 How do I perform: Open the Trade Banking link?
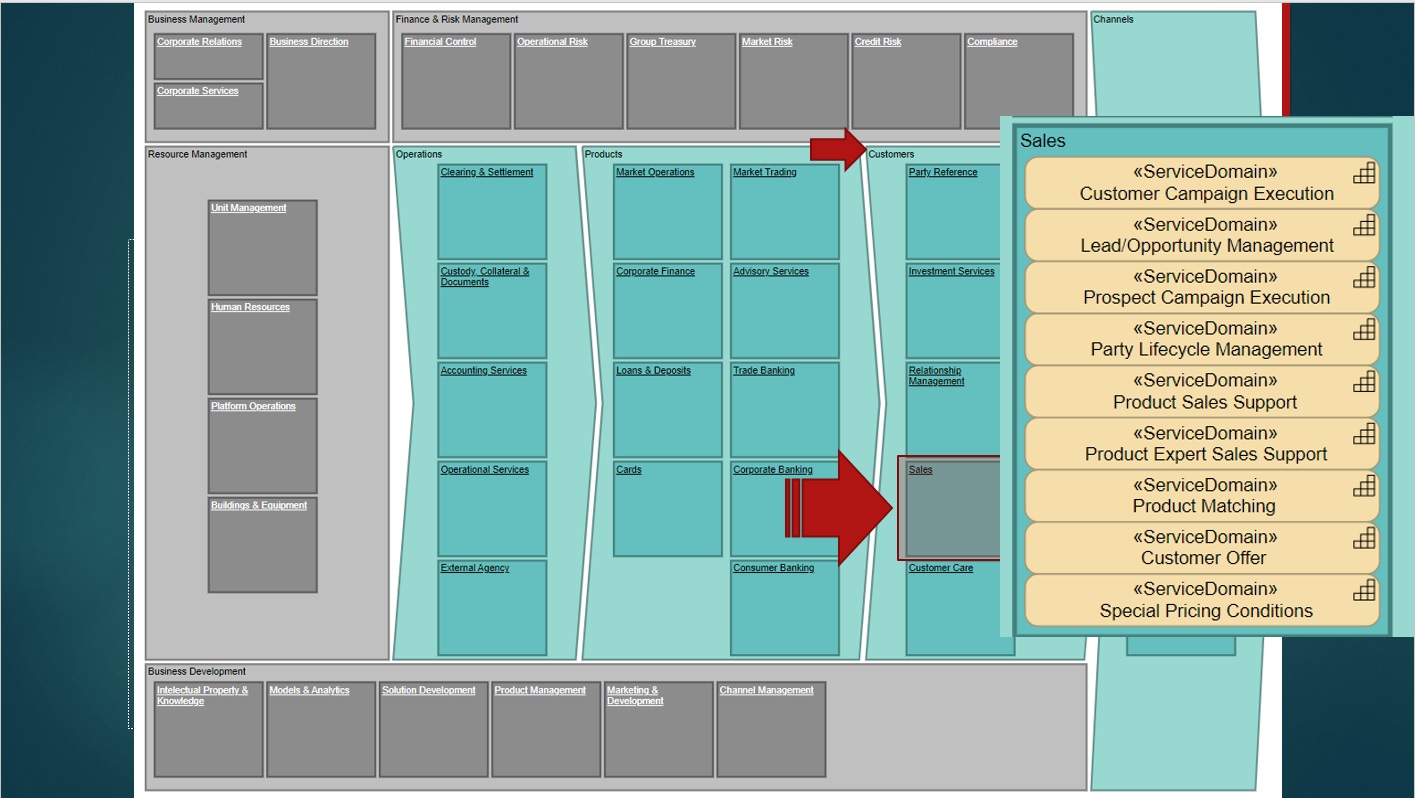click(764, 370)
